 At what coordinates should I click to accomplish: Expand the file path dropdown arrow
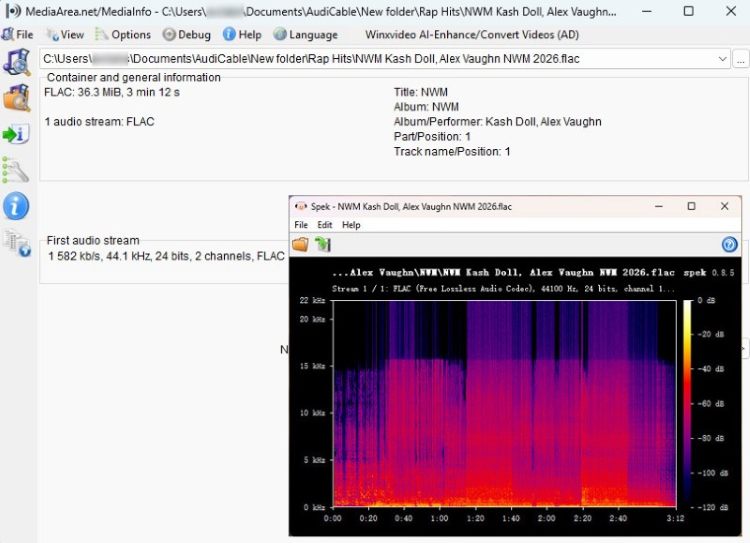point(722,59)
